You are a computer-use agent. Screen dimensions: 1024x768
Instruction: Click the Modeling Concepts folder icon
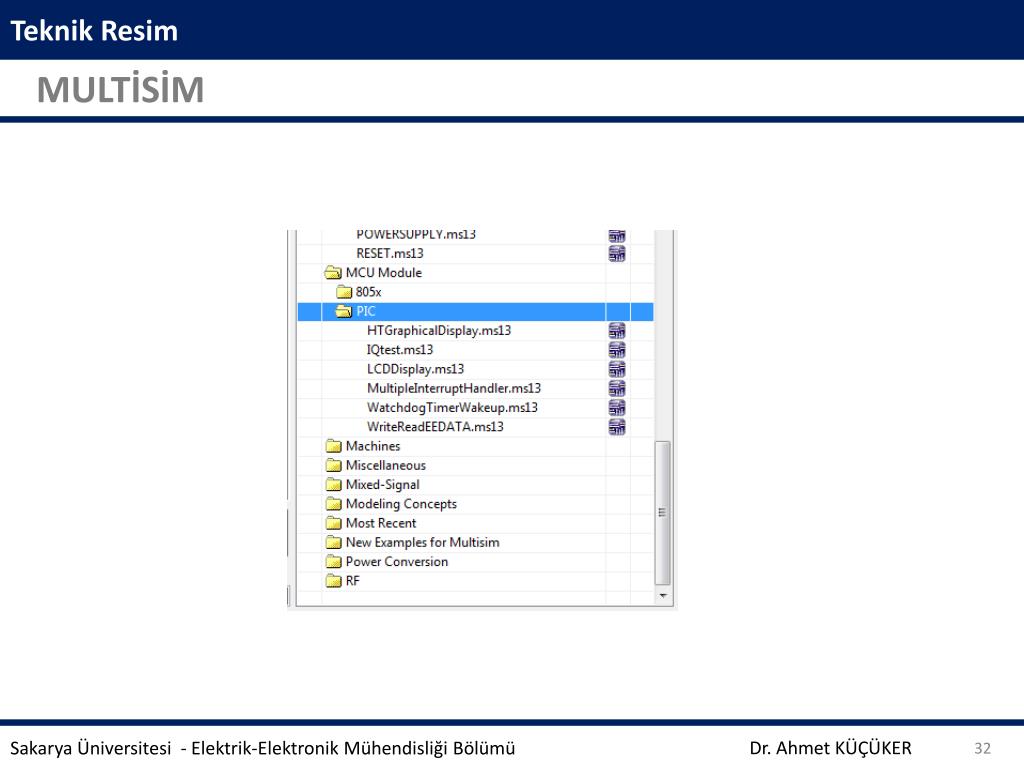334,504
